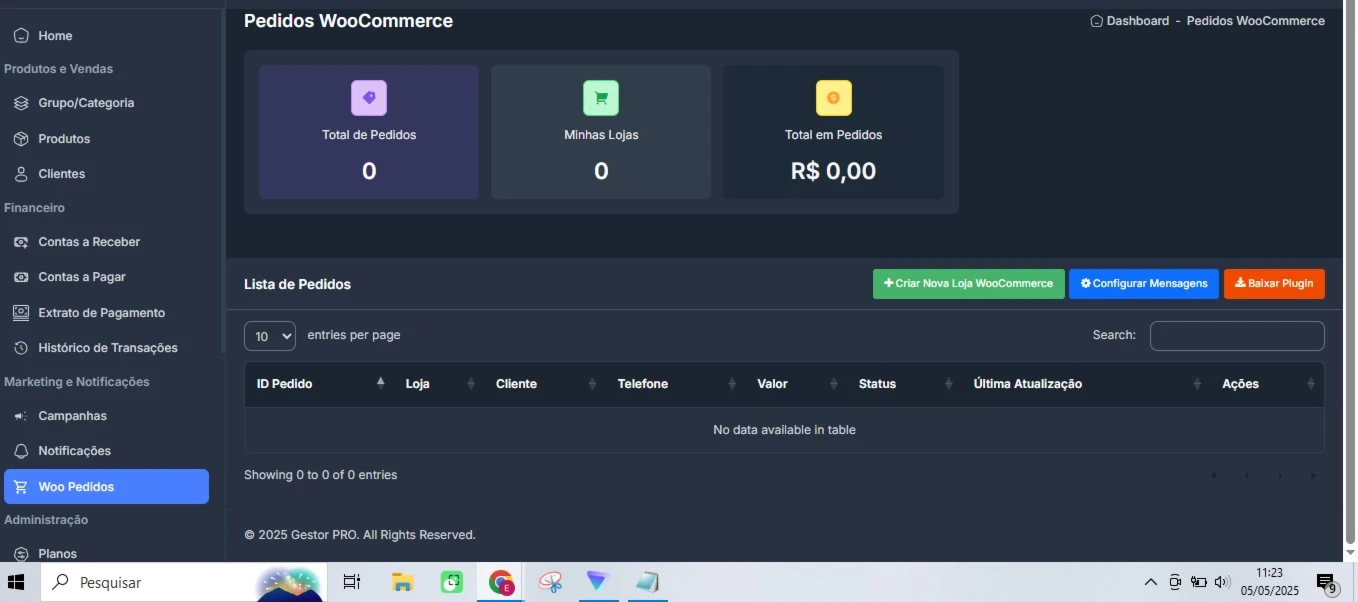Click the Planos icon in sidebar
The height and width of the screenshot is (602, 1358).
click(21, 554)
